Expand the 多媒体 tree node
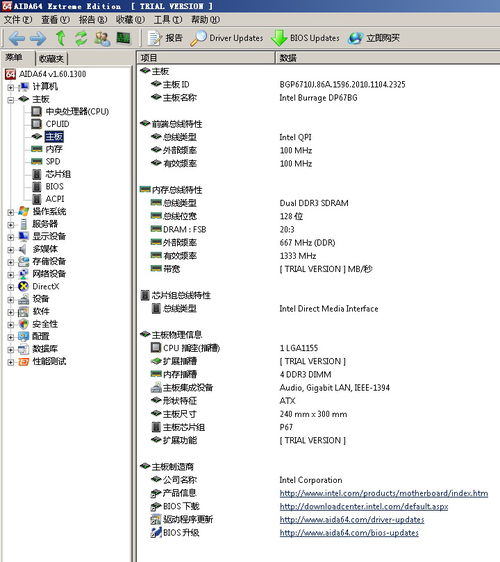Screen dimensions: 500x562 pos(11,249)
